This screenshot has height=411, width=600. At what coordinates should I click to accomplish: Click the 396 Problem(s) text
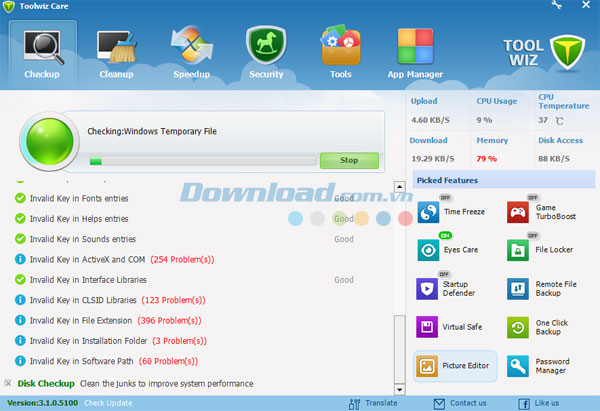[x=169, y=320]
